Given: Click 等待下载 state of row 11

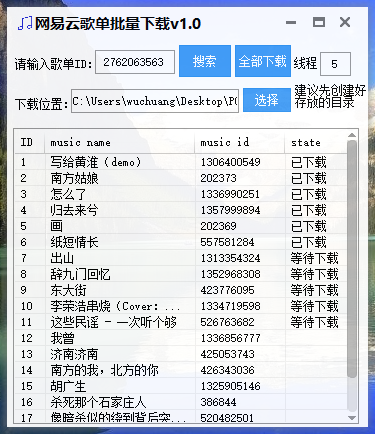Looking at the screenshot, I should coord(314,322).
